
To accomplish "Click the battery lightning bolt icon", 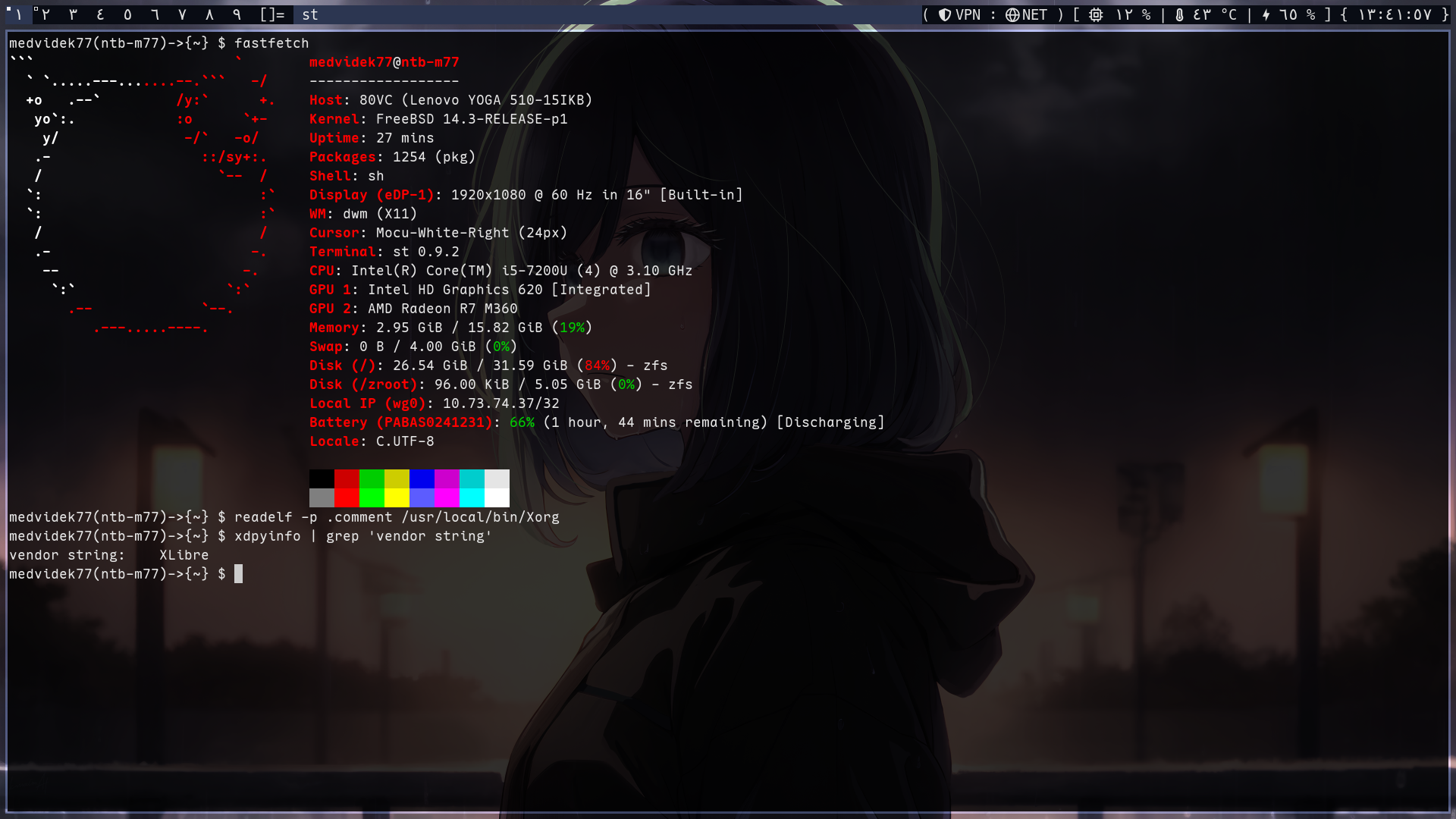I will (1266, 15).
